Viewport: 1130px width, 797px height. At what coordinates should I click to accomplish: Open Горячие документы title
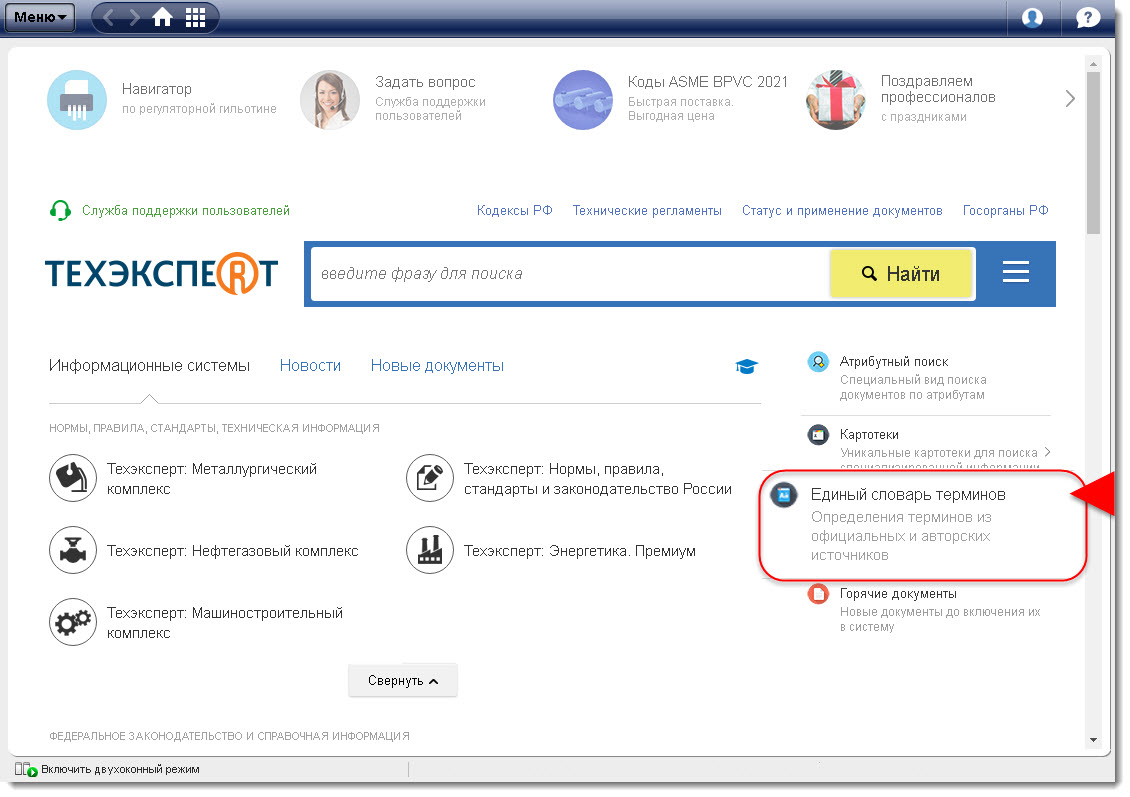coord(898,594)
